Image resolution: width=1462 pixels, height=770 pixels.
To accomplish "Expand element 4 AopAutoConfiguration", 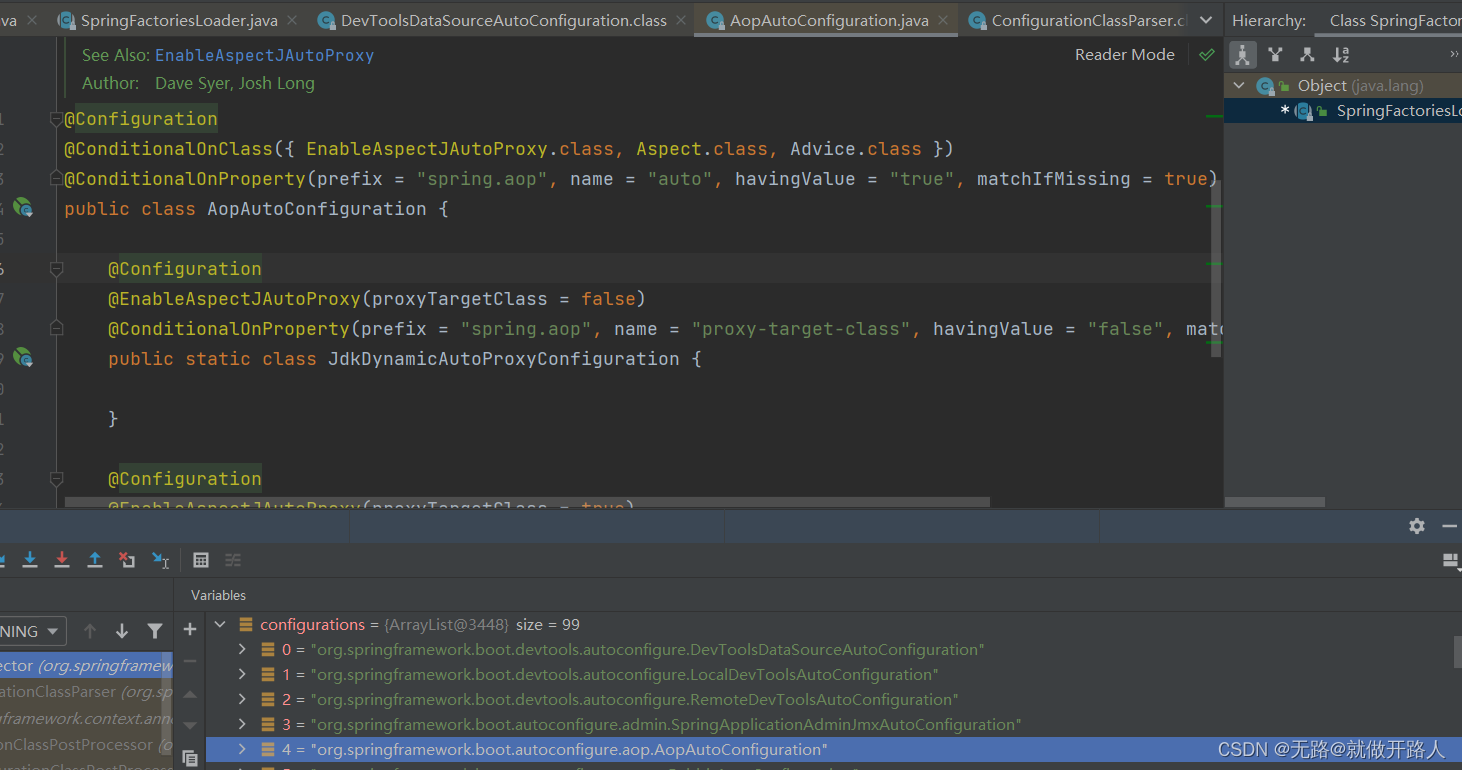I will coord(241,750).
